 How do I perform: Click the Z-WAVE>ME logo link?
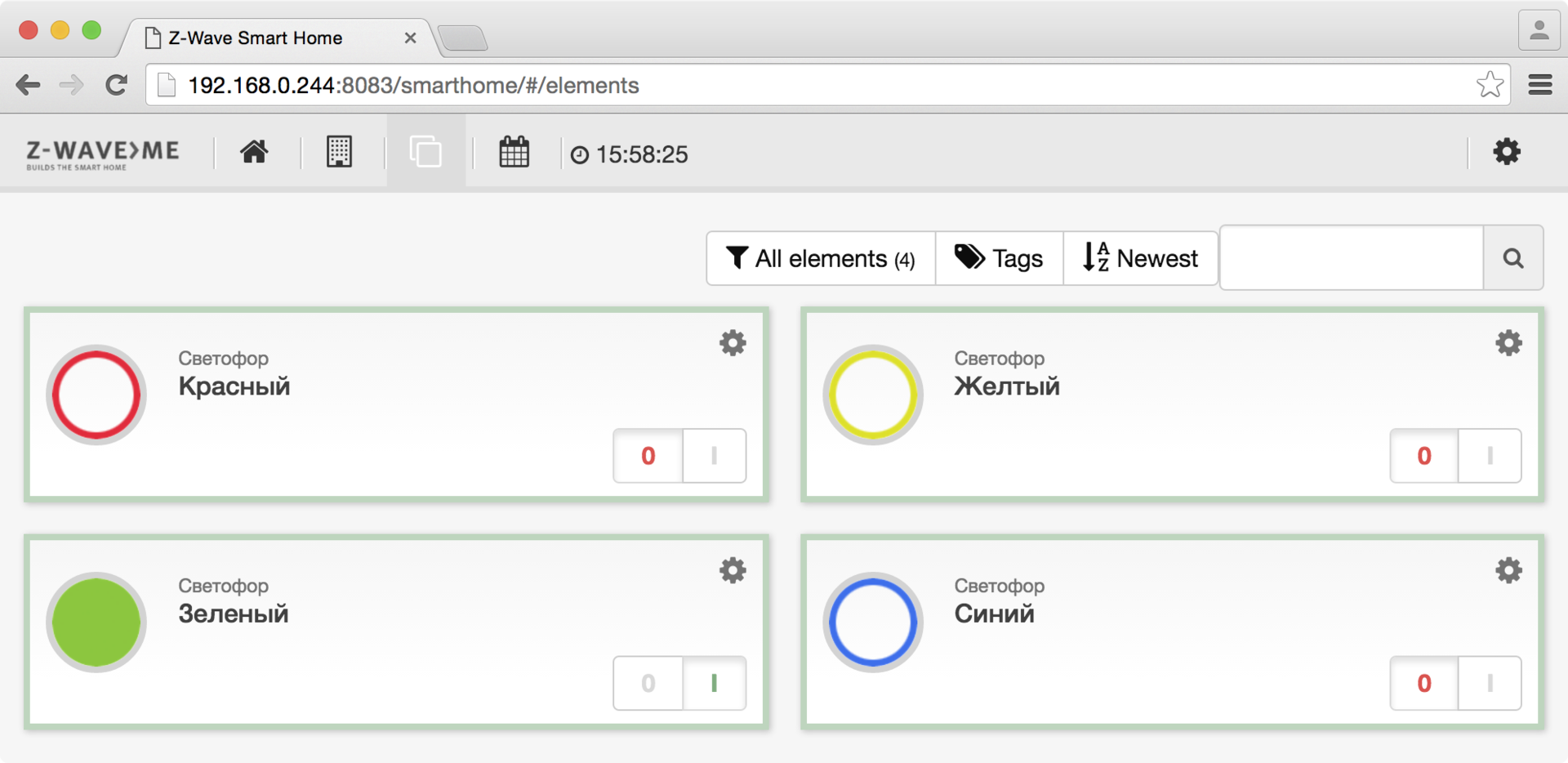pyautogui.click(x=102, y=154)
